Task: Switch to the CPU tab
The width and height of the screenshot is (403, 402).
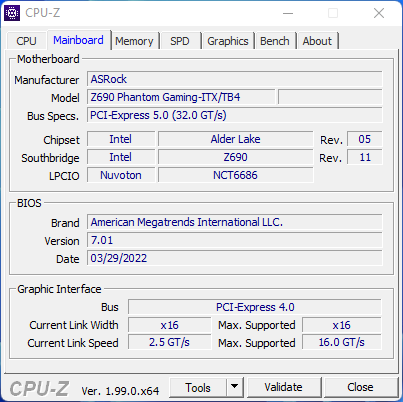Action: click(26, 41)
